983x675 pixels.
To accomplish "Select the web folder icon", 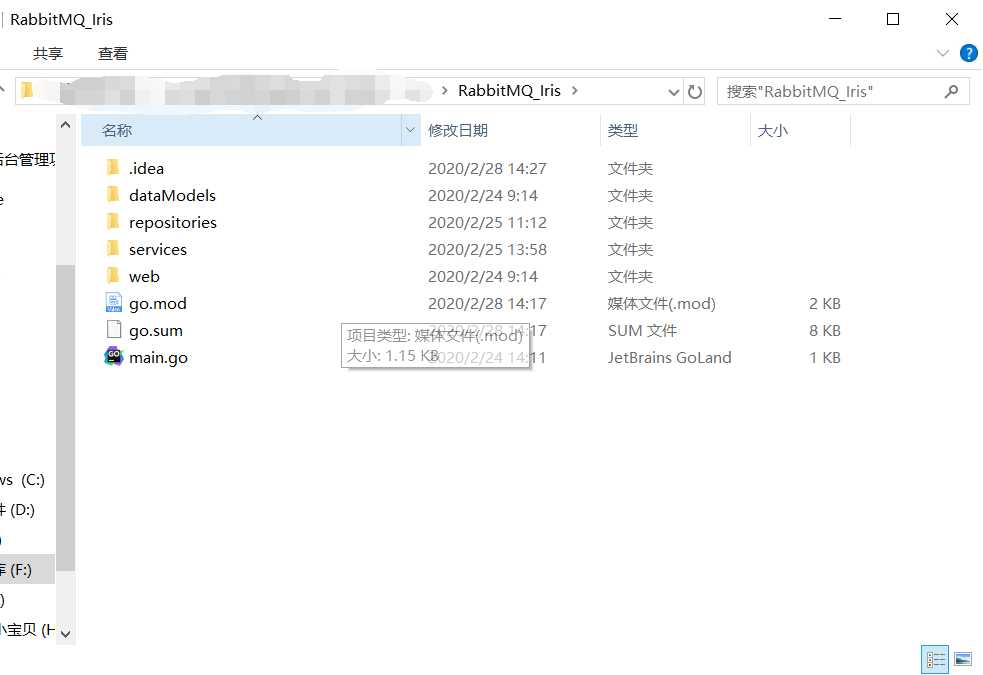I will click(113, 275).
